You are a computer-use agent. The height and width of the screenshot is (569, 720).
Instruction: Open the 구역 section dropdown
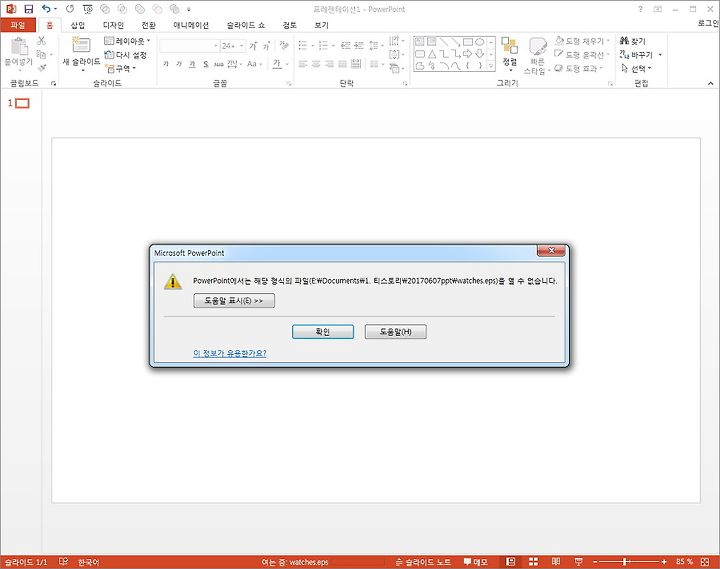(x=121, y=68)
